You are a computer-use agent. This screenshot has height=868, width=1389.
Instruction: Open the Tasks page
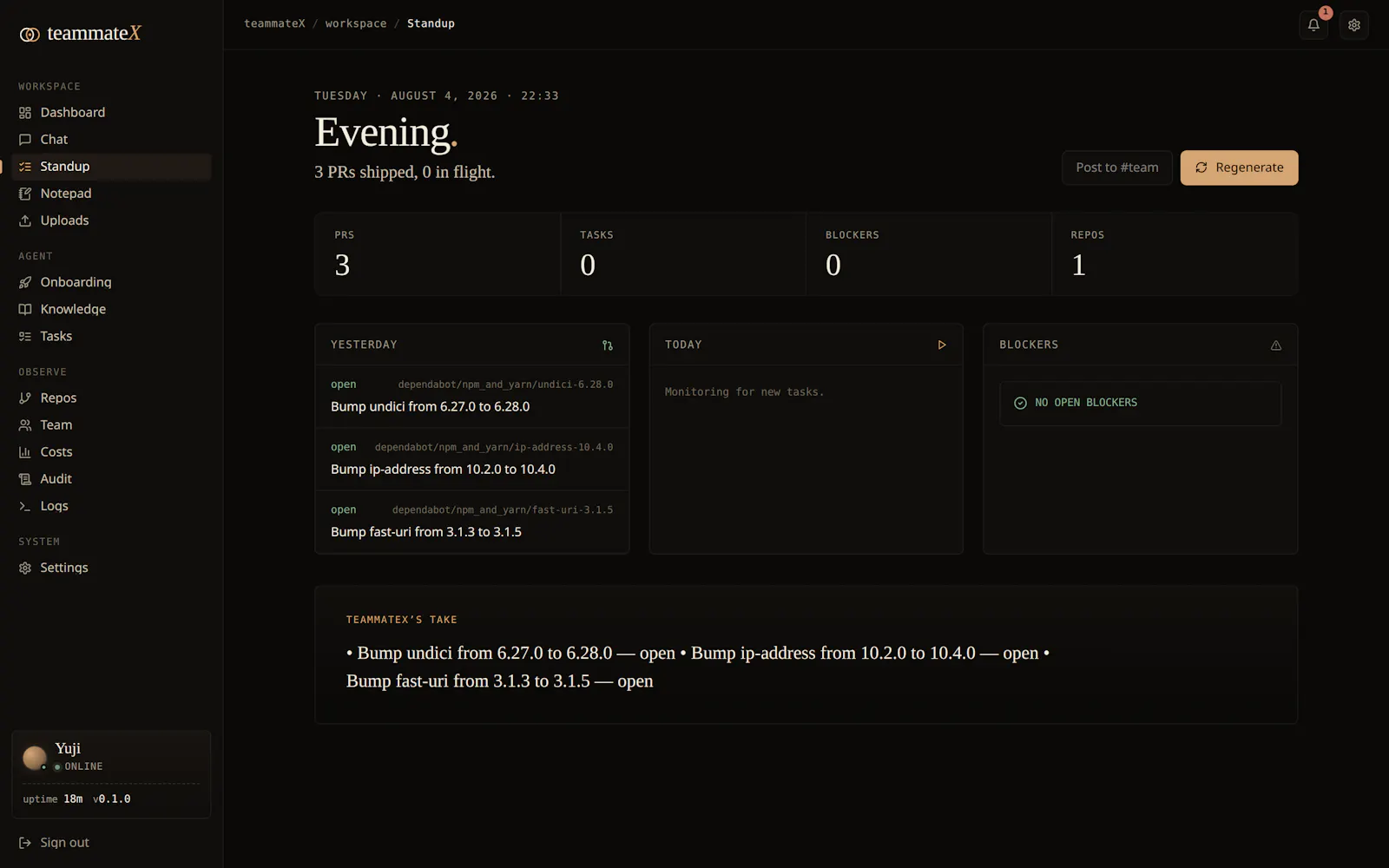(111, 336)
